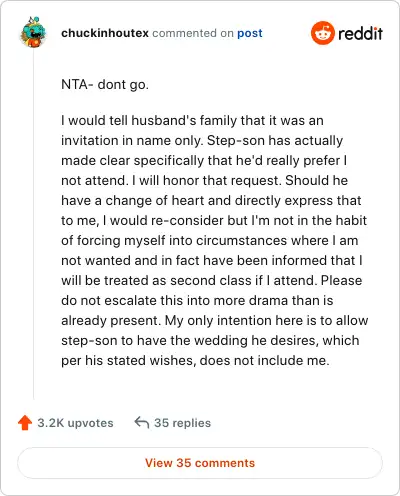Click the 'NTA- dont go.' line
Screen dimensions: 400x496
(x=105, y=84)
